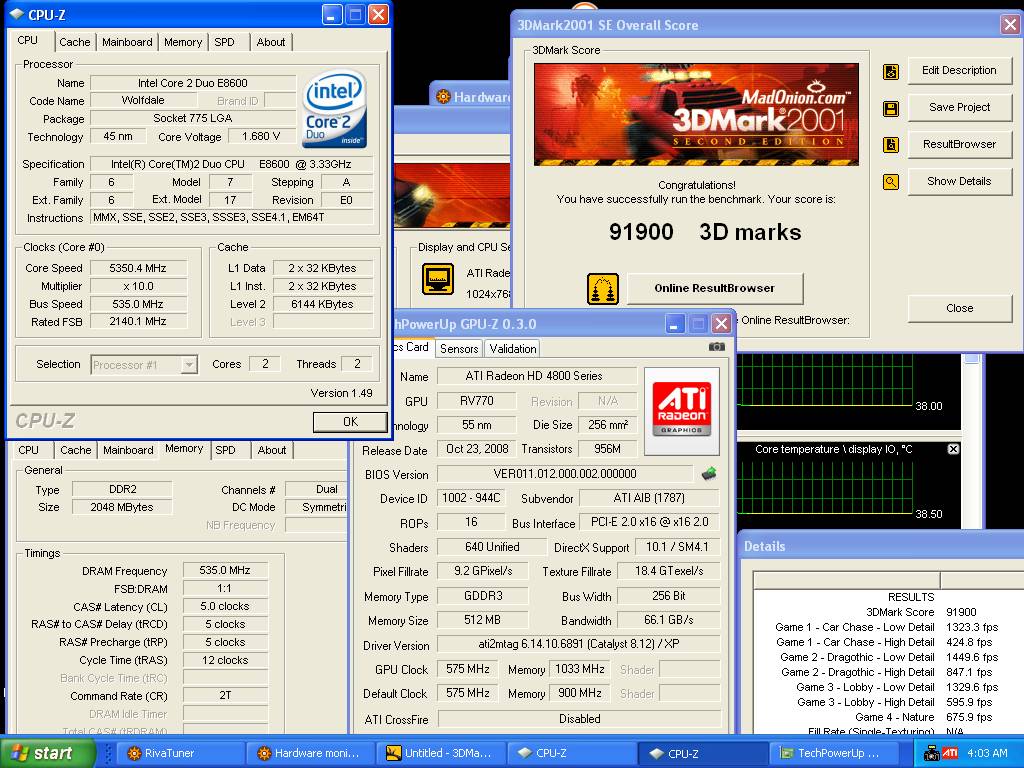
Task: Open Untitled - 3DMark taskbar item
Action: 442,753
